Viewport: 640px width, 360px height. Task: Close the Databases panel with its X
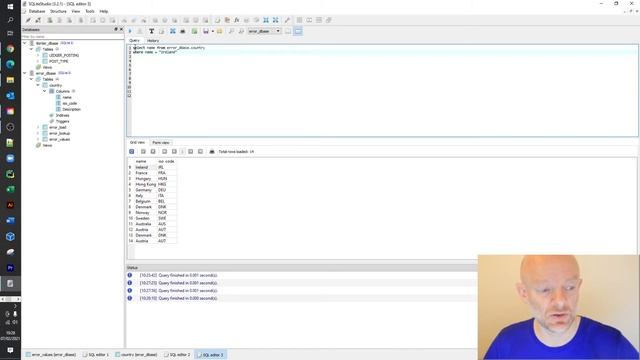121,29
